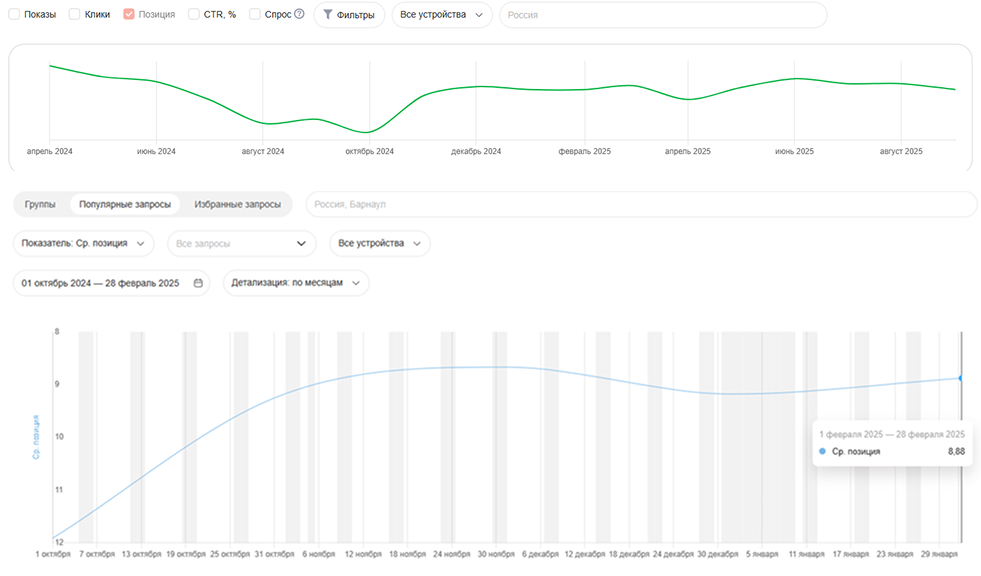Click the Россия region input field
Image resolution: width=981 pixels, height=576 pixels.
pos(662,15)
